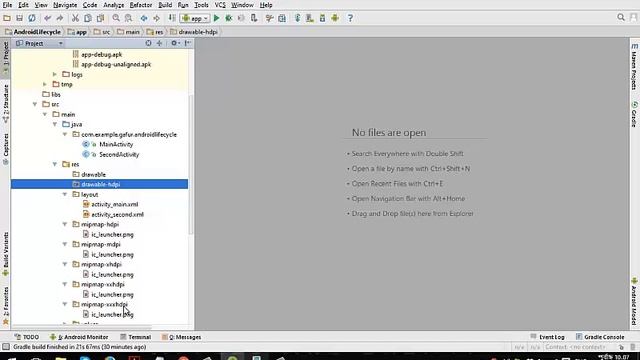Collapse the src folder arrow
Screen dimensions: 640x360
35,104
